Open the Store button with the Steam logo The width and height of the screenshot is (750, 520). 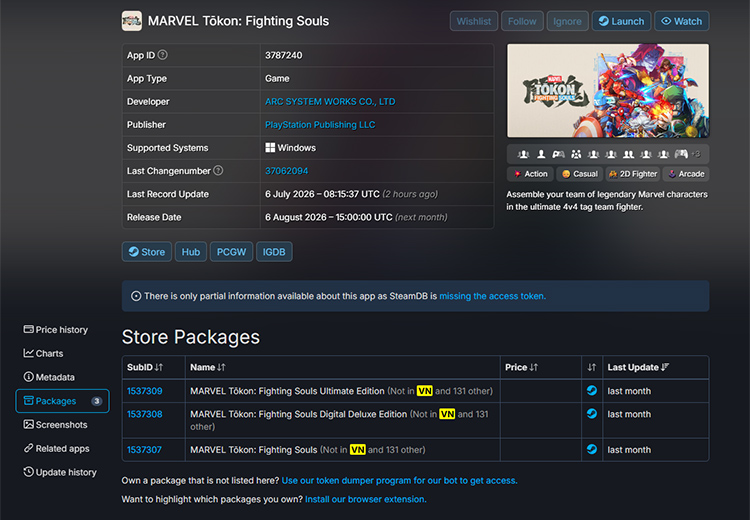(147, 252)
